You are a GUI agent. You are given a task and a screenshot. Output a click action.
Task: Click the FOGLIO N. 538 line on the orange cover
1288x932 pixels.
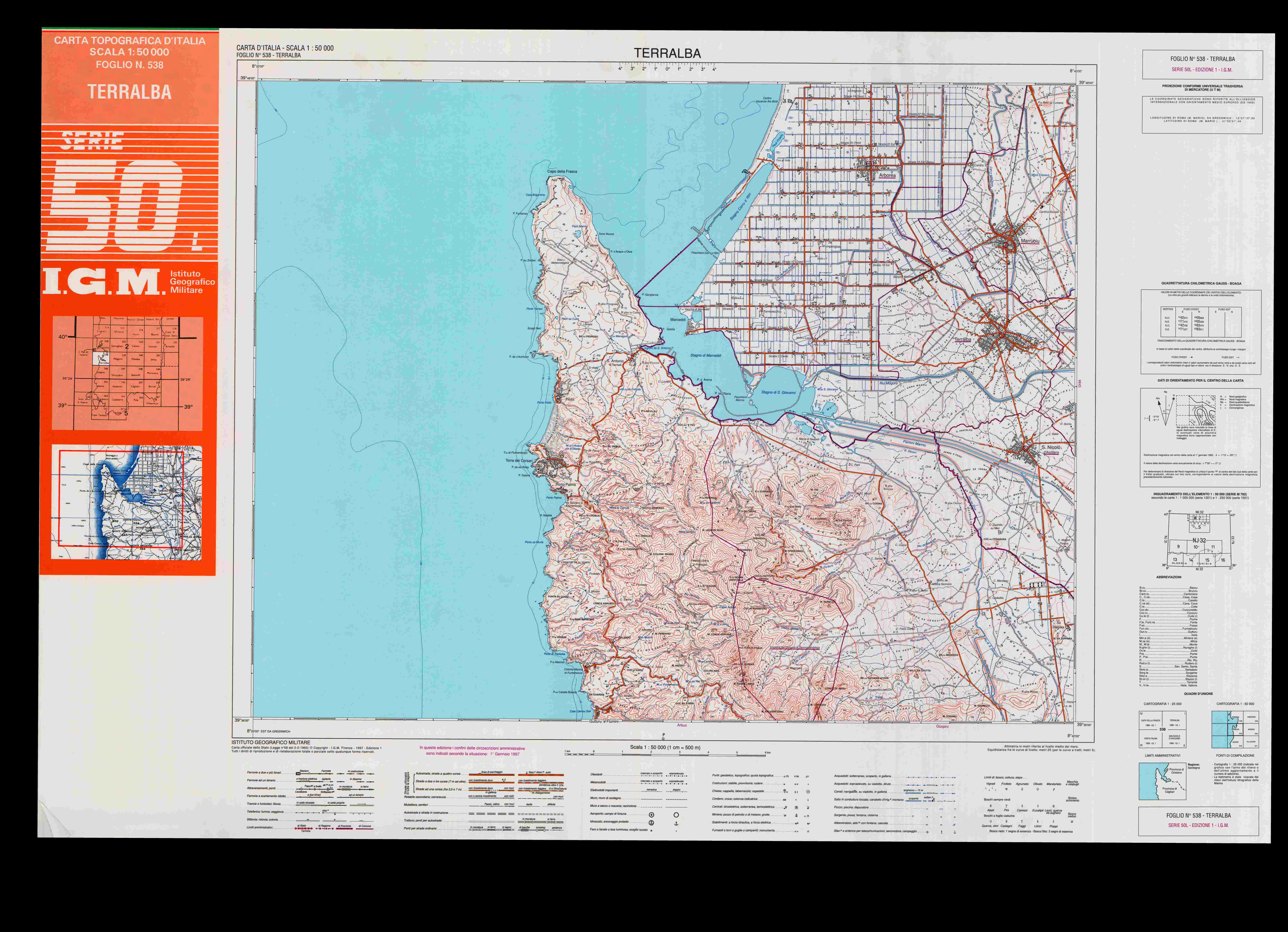pyautogui.click(x=130, y=65)
